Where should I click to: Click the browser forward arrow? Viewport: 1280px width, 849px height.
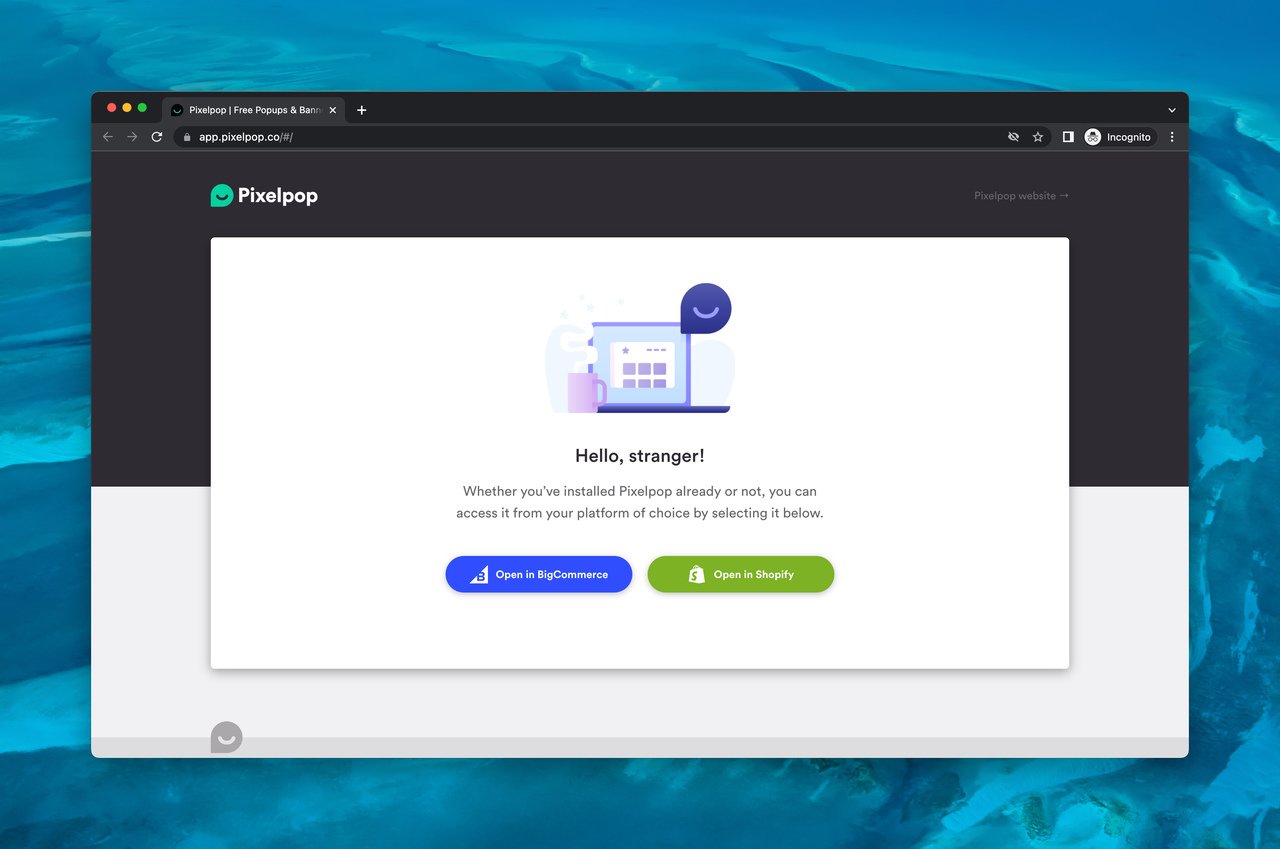click(x=132, y=137)
